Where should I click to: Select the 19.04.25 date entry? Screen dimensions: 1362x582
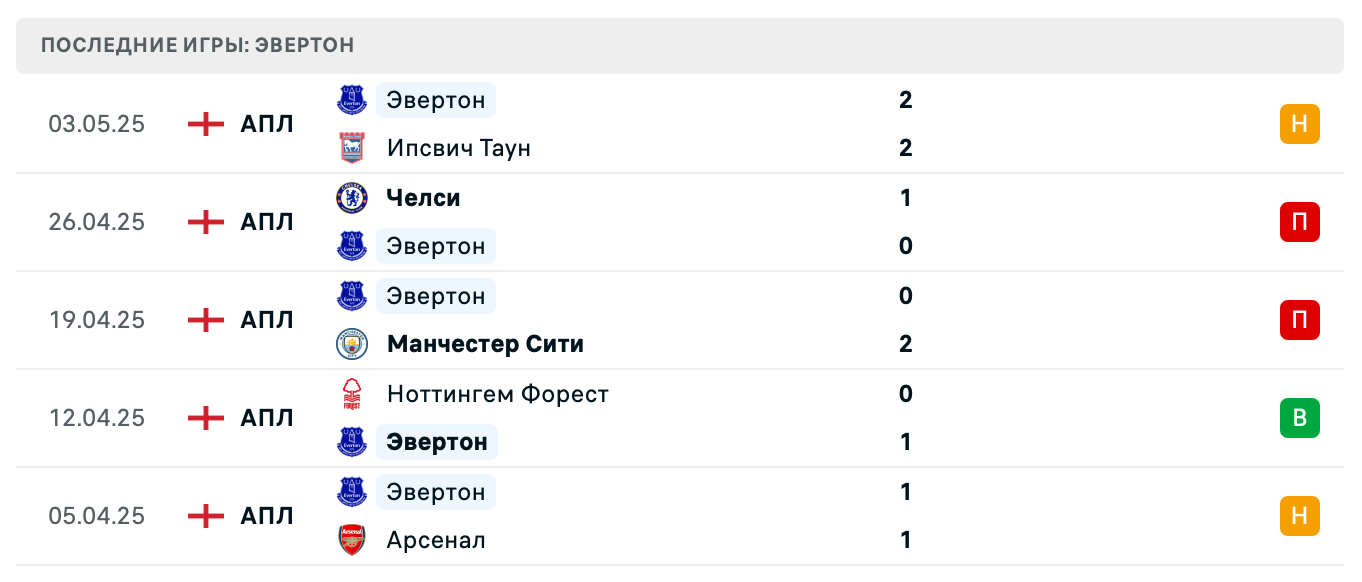[x=97, y=320]
